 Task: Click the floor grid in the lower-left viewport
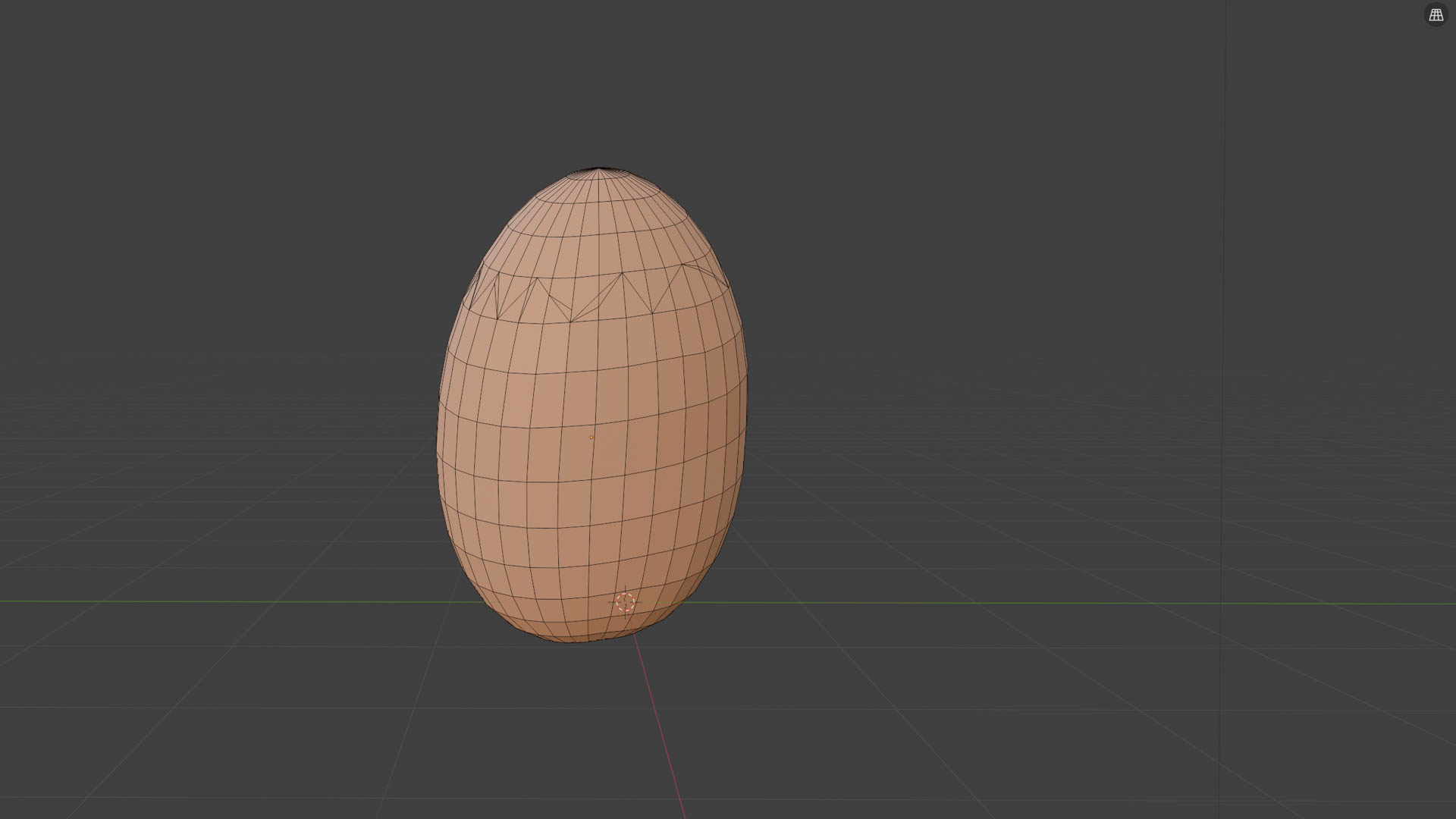tap(227, 720)
